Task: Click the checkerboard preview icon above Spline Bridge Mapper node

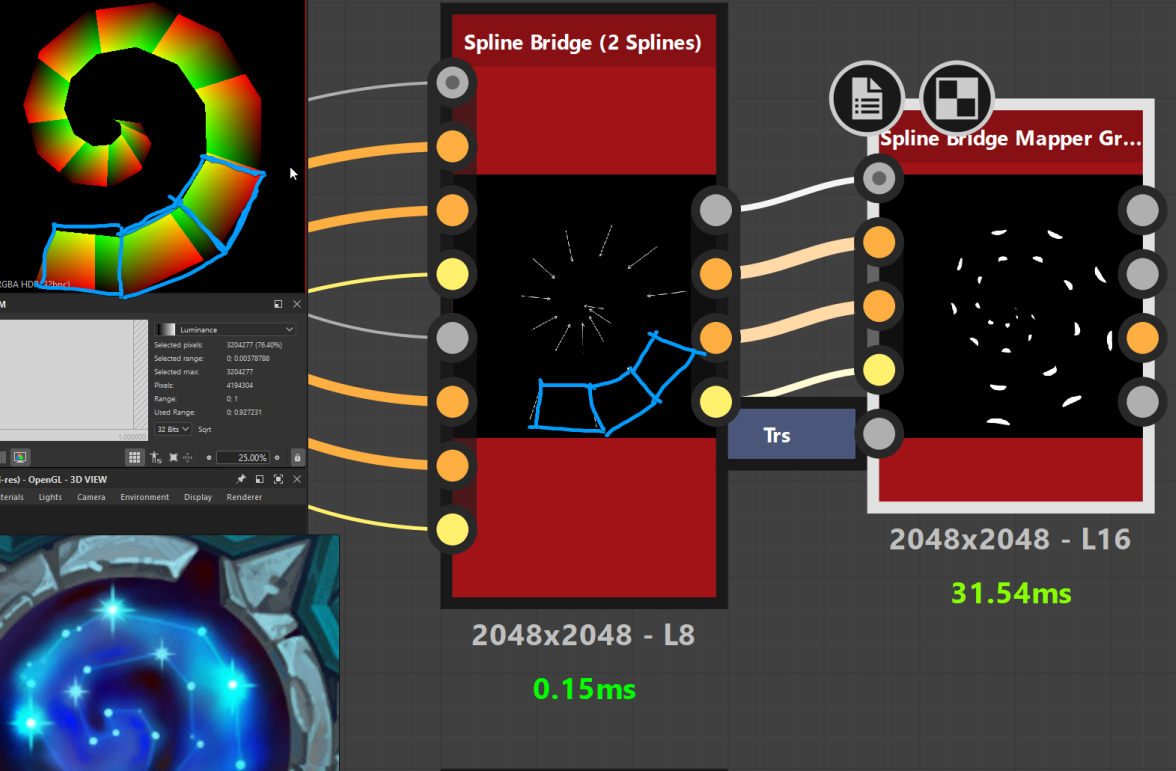Action: (x=956, y=98)
